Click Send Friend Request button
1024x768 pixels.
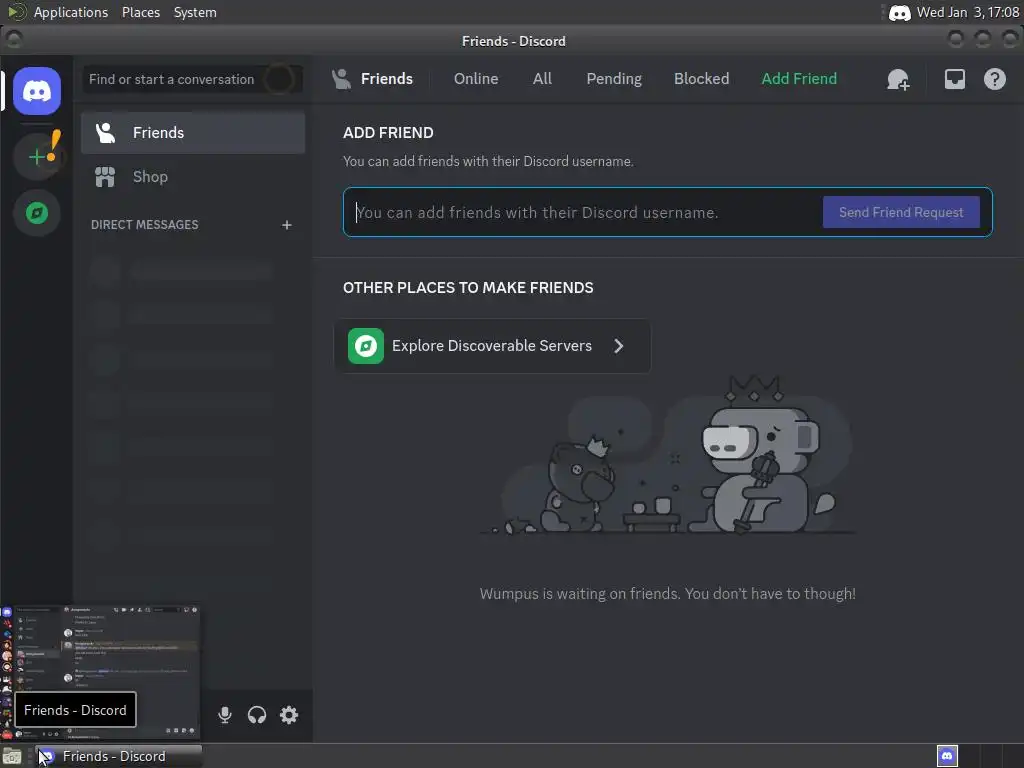click(901, 212)
